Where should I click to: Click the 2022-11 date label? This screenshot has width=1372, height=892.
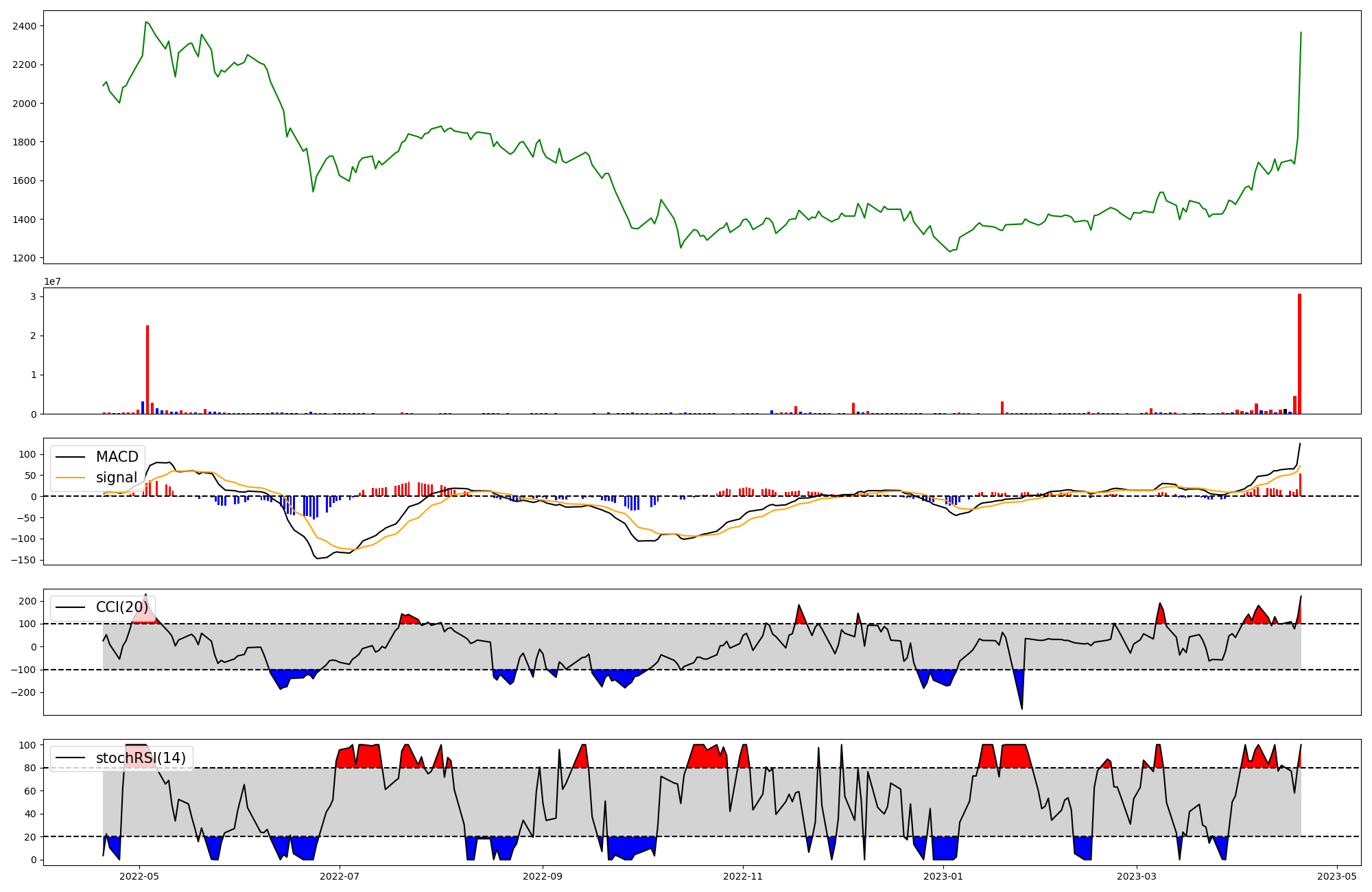coord(743,876)
